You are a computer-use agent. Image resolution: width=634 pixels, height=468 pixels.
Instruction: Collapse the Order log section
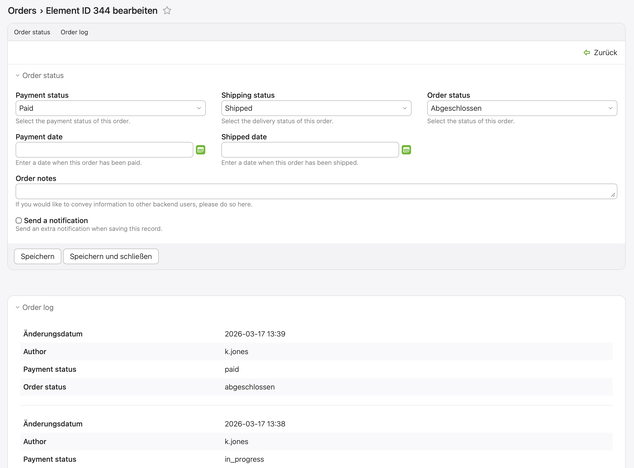(x=38, y=308)
